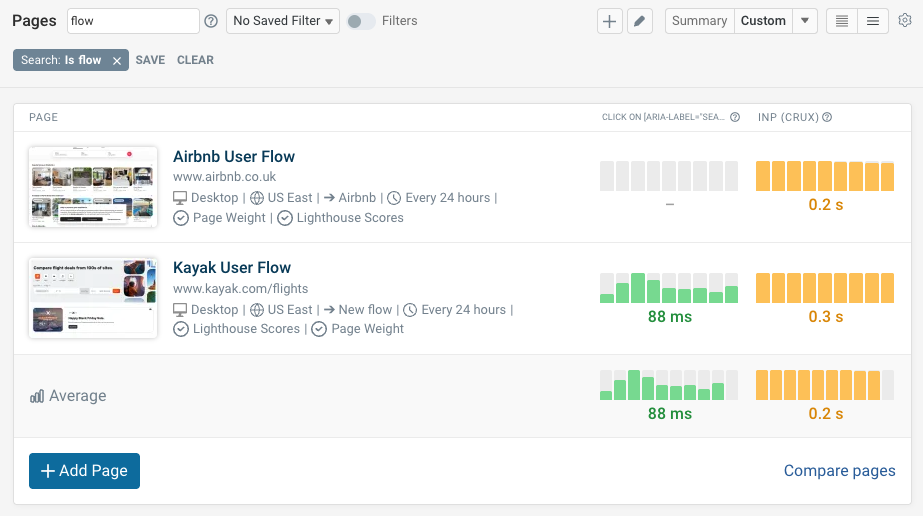The height and width of the screenshot is (516, 923).
Task: Click the Airbnb empty gray bar chart
Action: (669, 176)
